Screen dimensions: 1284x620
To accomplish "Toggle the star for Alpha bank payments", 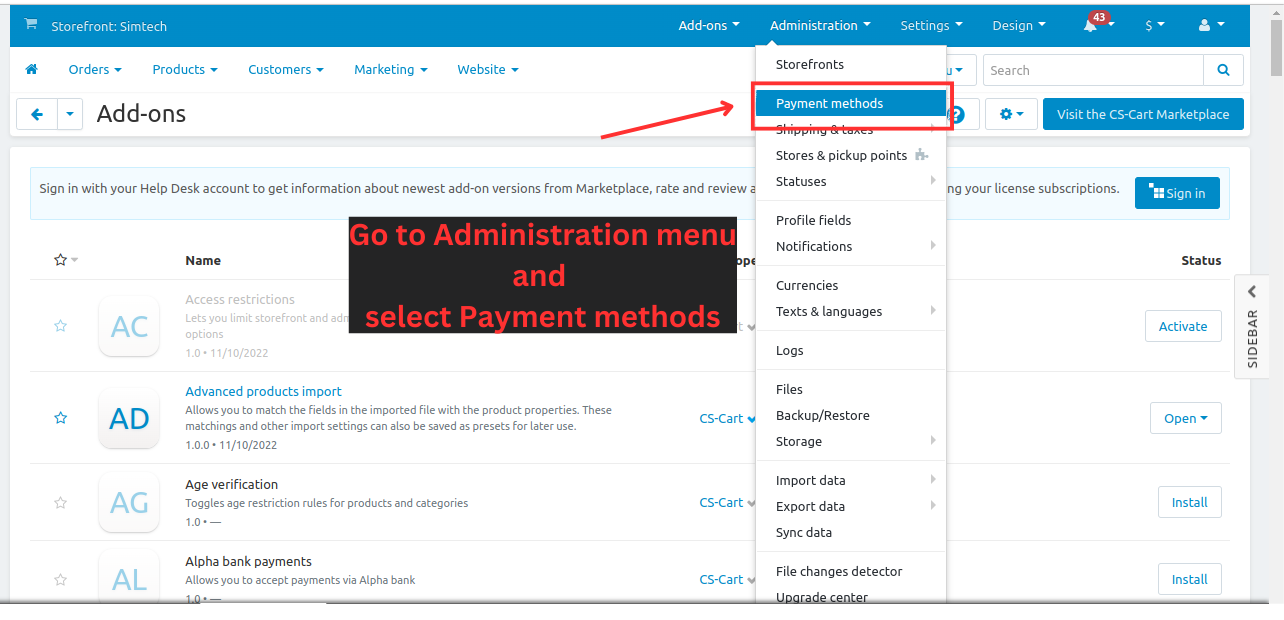I will pyautogui.click(x=60, y=579).
